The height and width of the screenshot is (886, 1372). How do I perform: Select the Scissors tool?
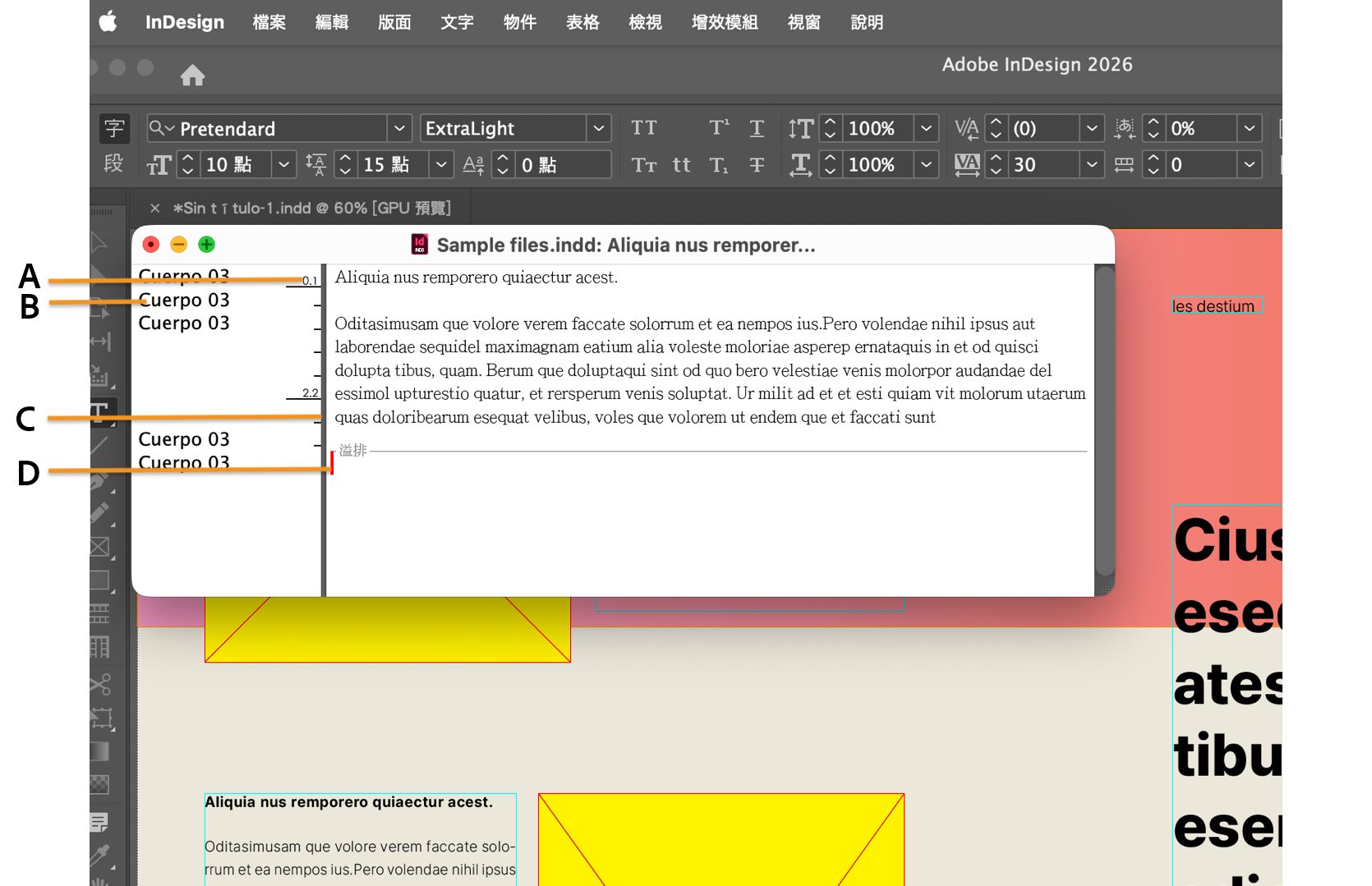point(100,683)
